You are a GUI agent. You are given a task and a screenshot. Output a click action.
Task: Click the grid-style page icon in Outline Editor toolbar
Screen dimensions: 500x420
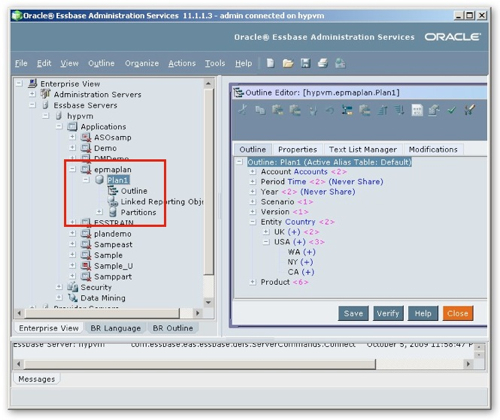point(417,110)
